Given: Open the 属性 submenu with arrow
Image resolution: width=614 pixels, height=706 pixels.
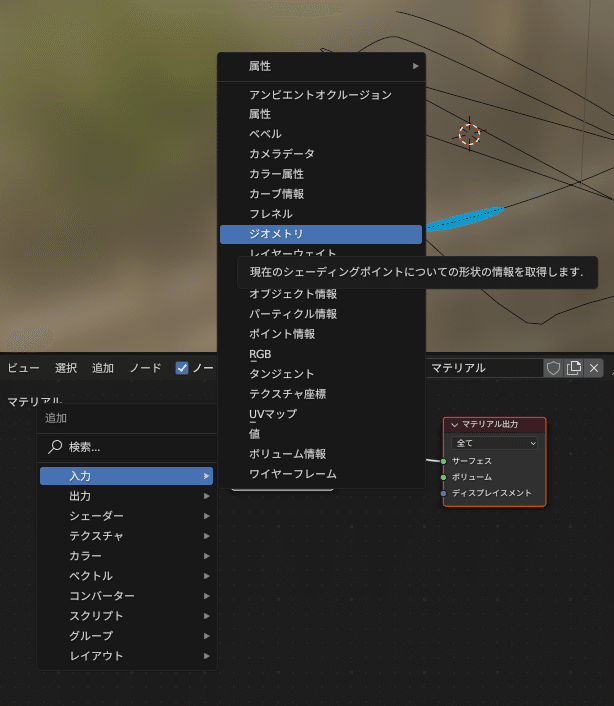Looking at the screenshot, I should [x=321, y=66].
